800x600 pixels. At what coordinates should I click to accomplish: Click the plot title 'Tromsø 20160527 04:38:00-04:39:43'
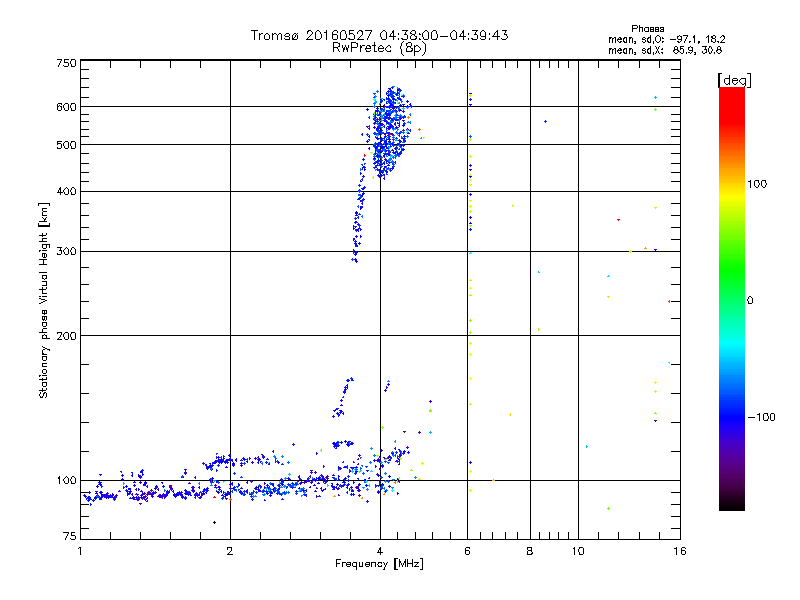379,35
